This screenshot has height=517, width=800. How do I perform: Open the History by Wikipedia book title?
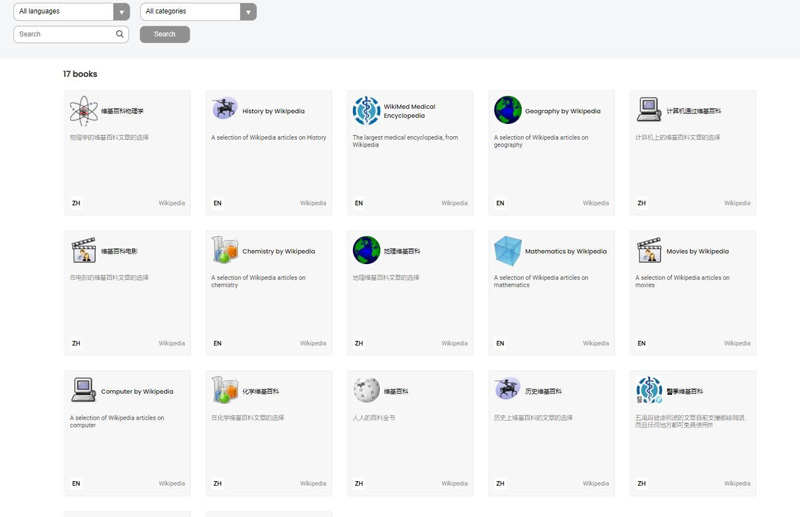273,111
